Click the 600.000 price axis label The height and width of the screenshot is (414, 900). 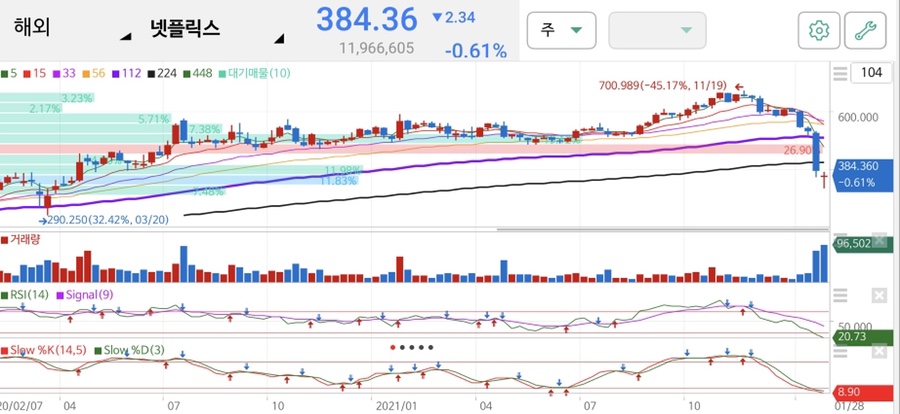click(858, 117)
